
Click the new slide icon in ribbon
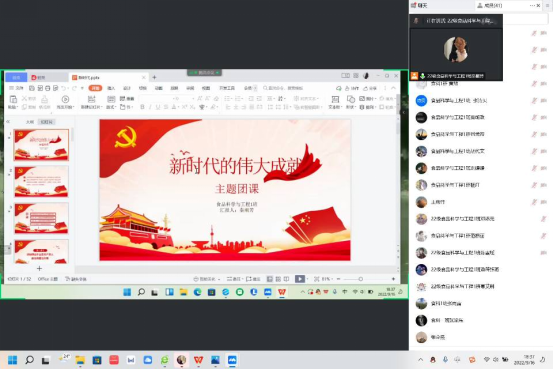(x=91, y=99)
